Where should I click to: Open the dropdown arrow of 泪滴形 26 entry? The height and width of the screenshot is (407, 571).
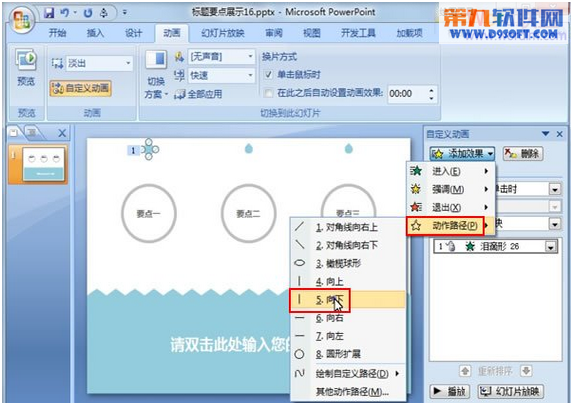(551, 247)
